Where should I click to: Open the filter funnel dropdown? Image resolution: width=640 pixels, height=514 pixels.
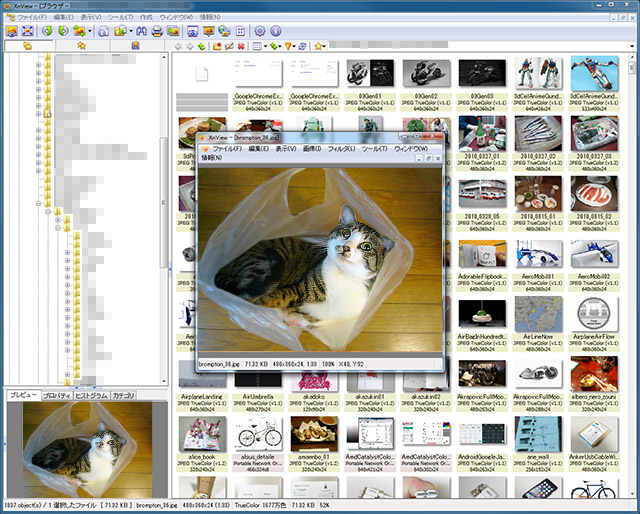click(292, 46)
